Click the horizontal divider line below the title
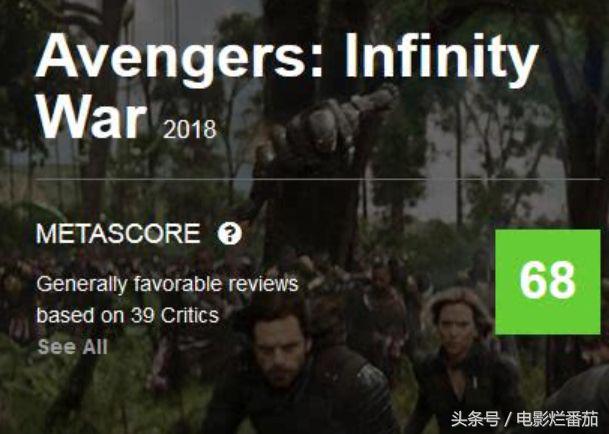This screenshot has width=609, height=434. 318,179
